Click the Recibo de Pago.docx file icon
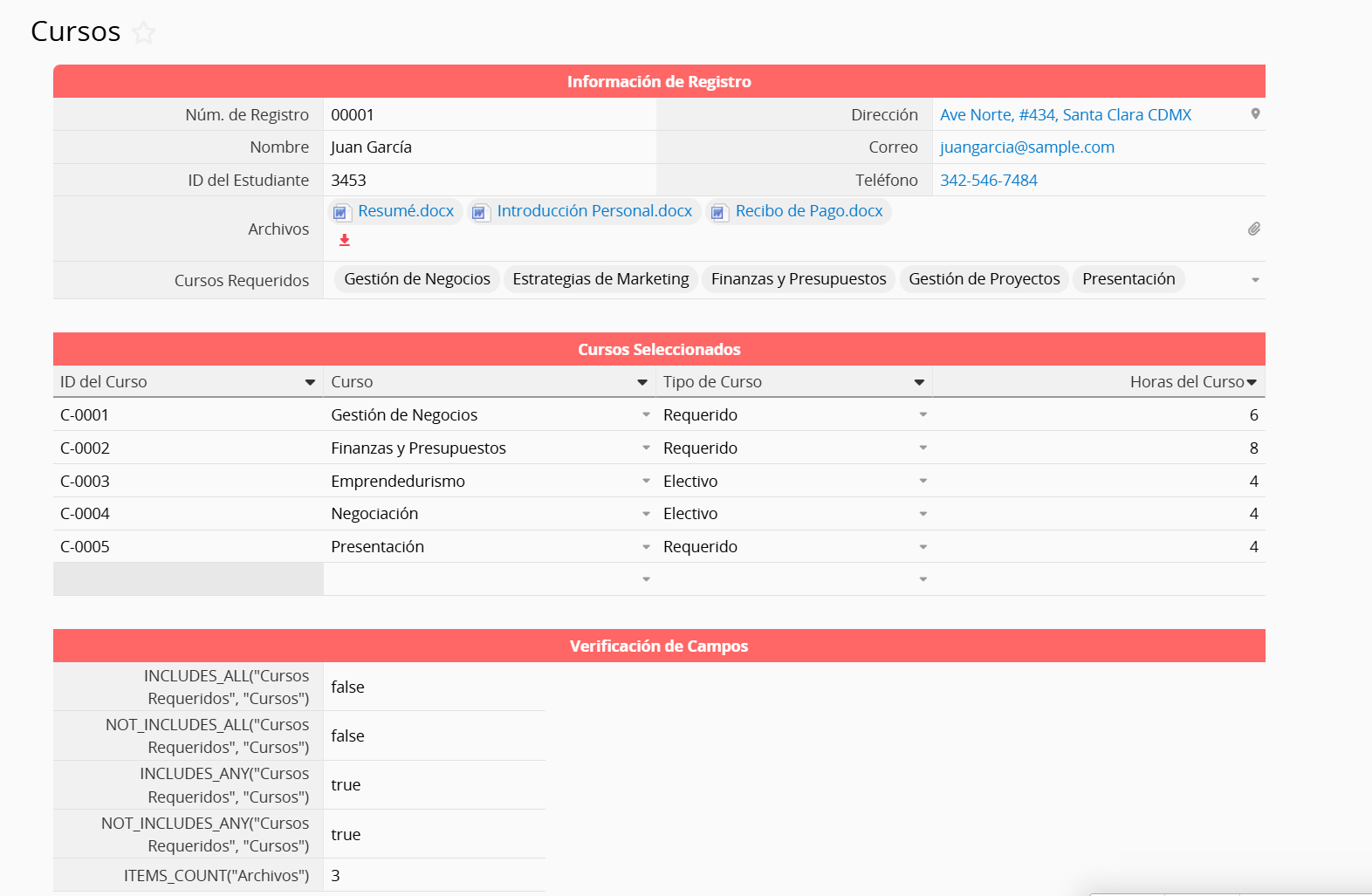 click(x=717, y=212)
